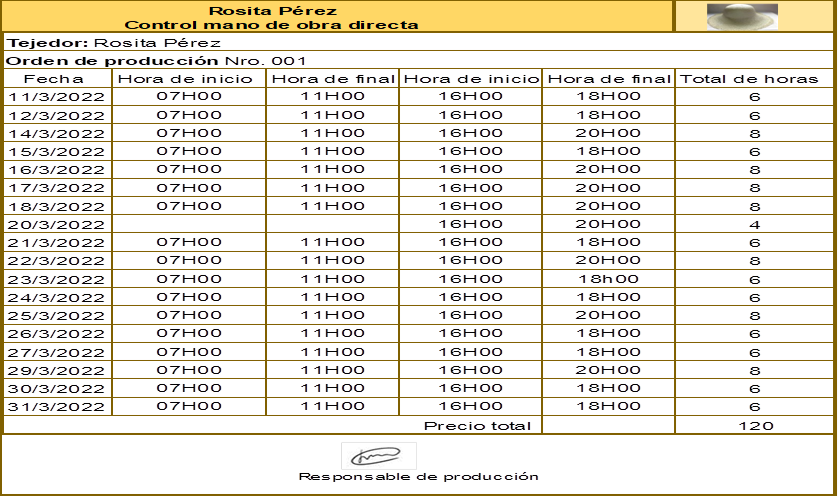838x497 pixels.
Task: Click the date cell 25/3/2022
Action: coord(58,315)
